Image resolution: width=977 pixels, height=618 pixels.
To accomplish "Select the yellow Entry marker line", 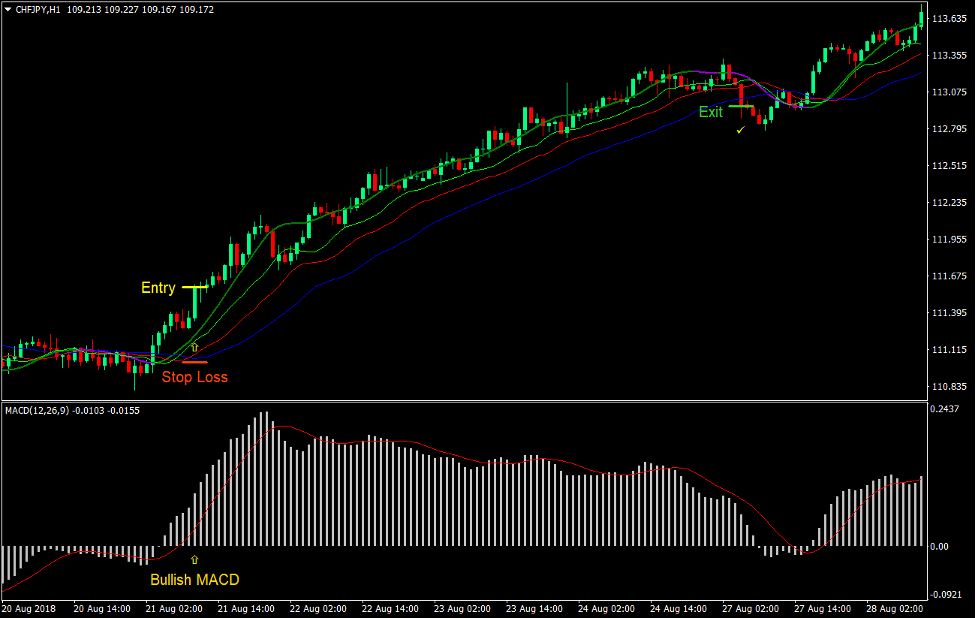I will 197,288.
